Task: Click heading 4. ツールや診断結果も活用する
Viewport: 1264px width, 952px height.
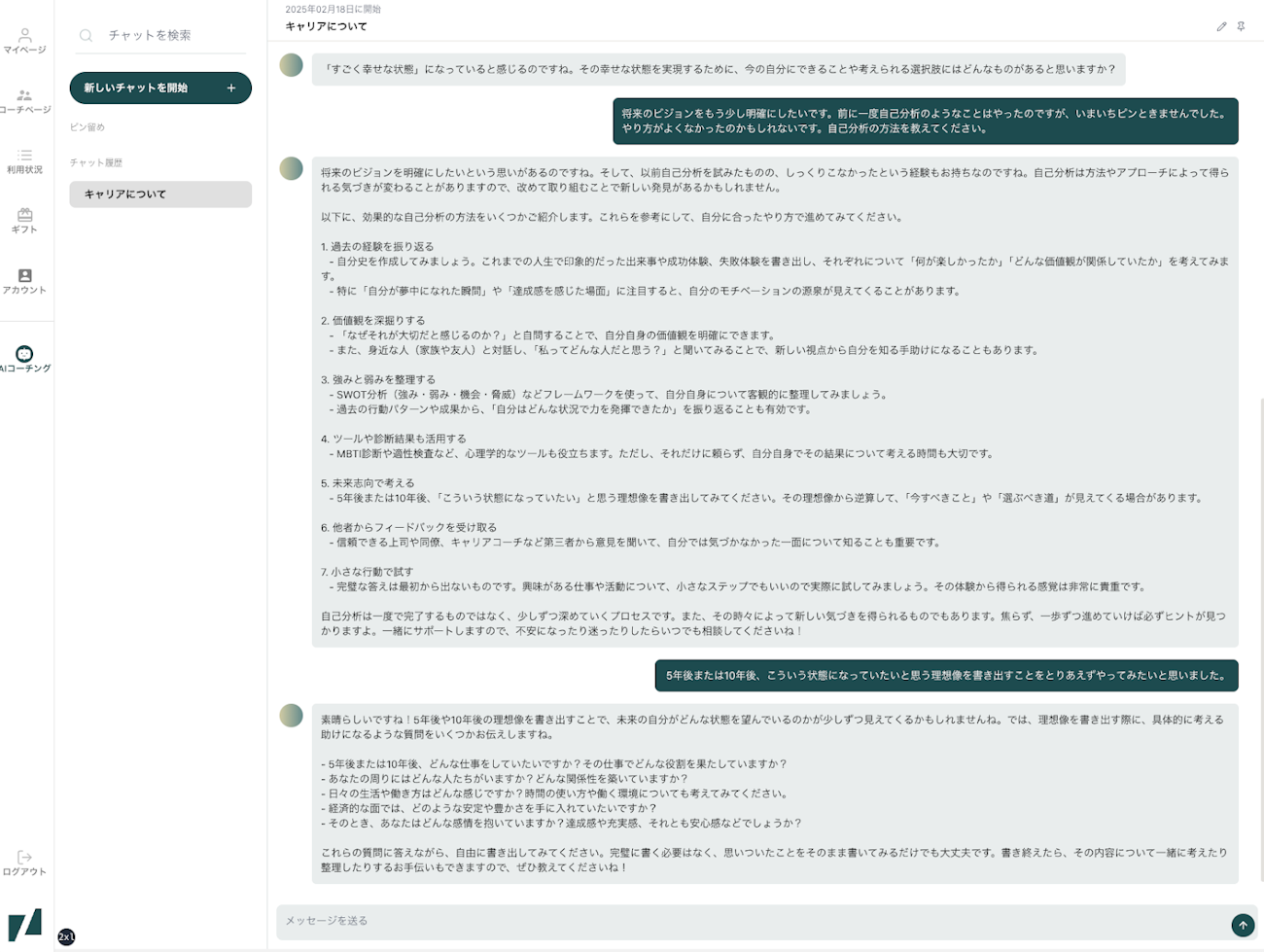Action: click(x=393, y=439)
